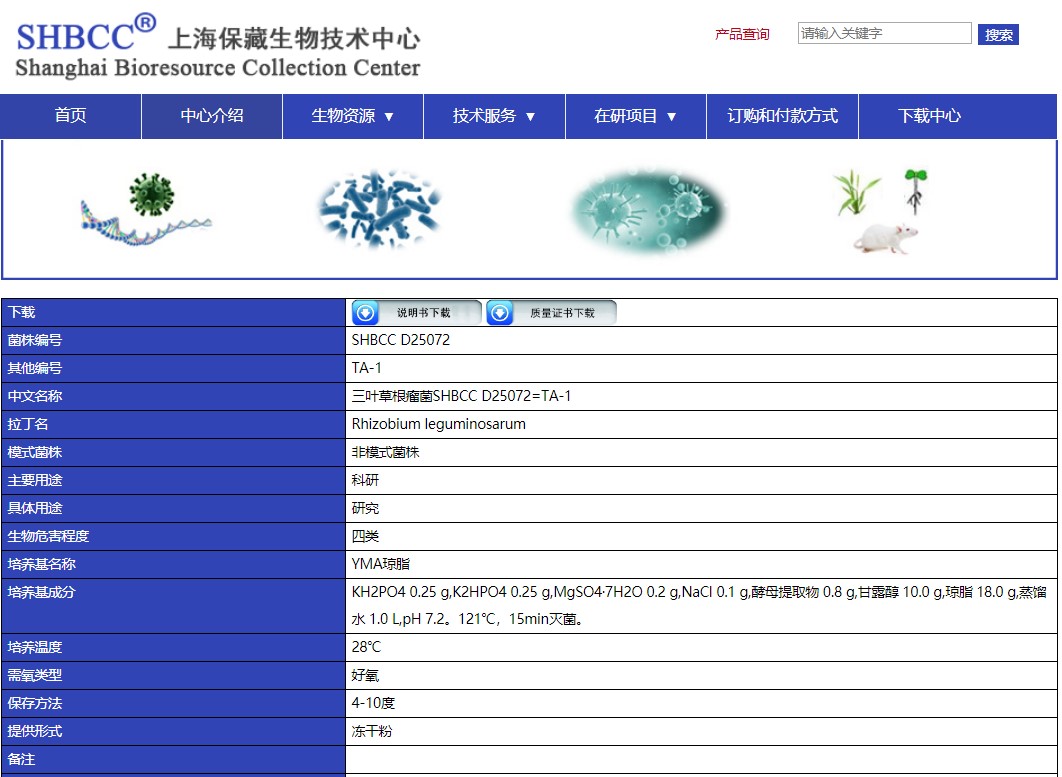This screenshot has width=1062, height=777.
Task: Open the 订购和付款方式 menu item
Action: click(782, 116)
